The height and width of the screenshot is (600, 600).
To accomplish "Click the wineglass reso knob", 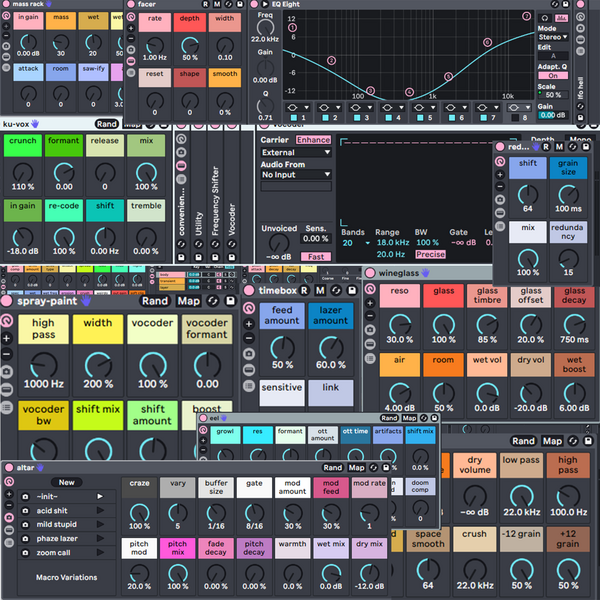I will pyautogui.click(x=400, y=325).
